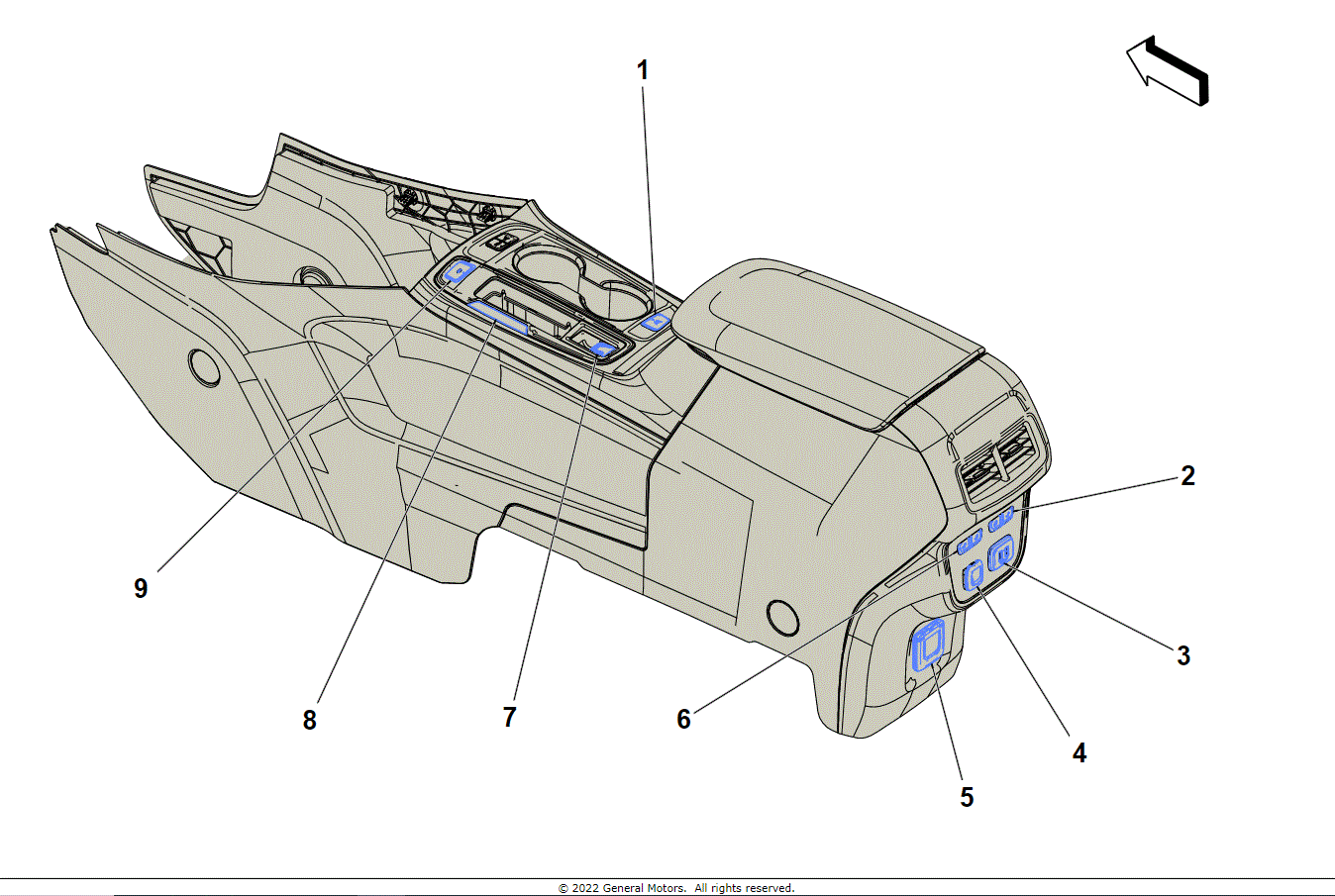Select the blue part indicated by callout 7
The height and width of the screenshot is (896, 1335).
601,348
